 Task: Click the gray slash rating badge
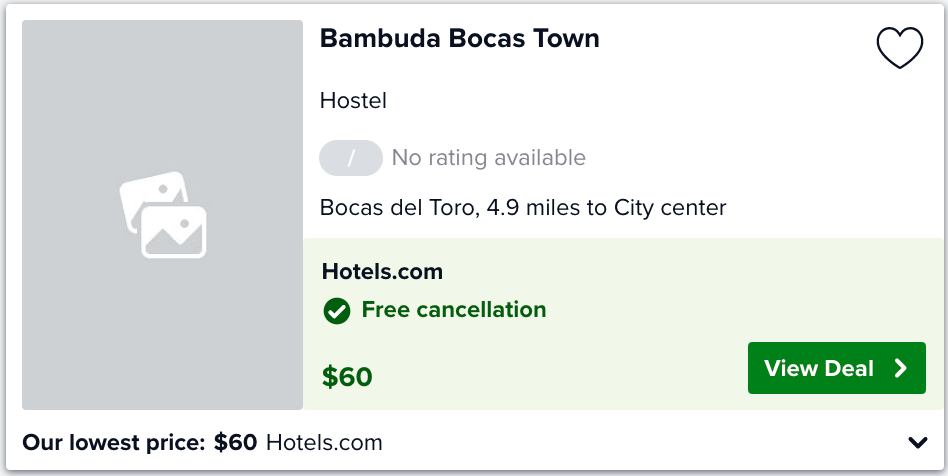pyautogui.click(x=351, y=158)
